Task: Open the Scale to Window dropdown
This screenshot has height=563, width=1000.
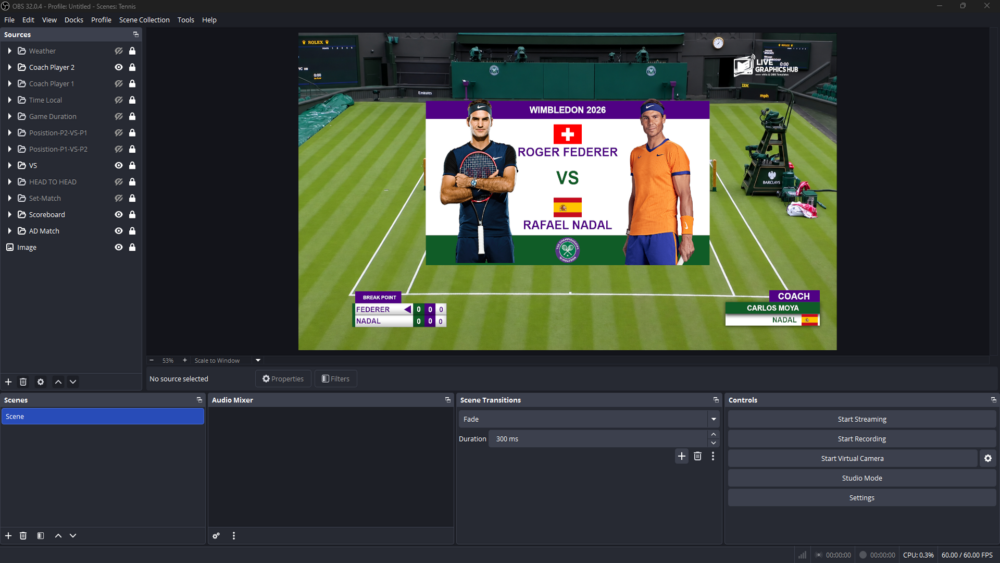Action: 227,360
